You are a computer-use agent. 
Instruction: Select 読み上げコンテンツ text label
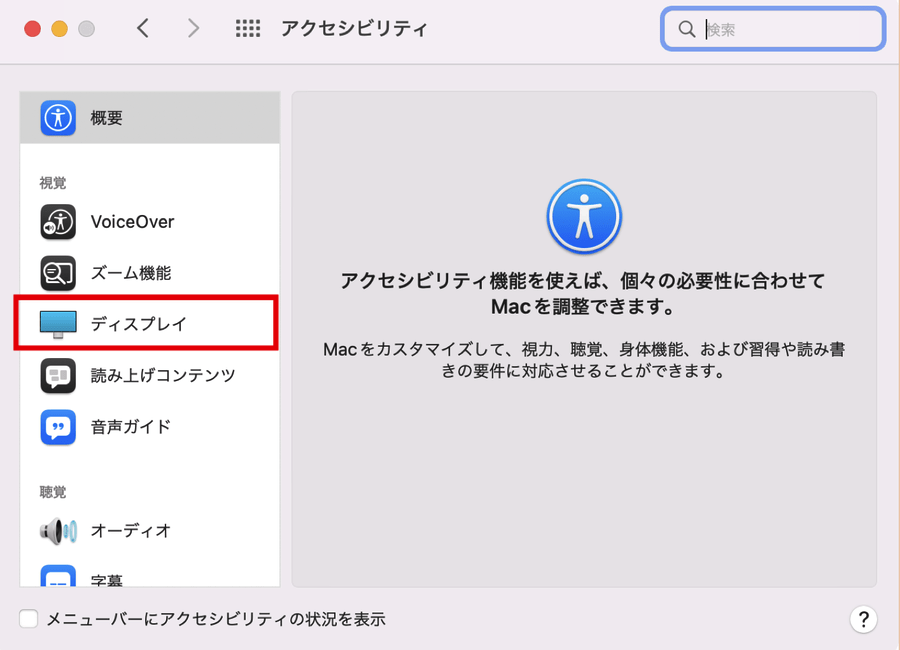(x=163, y=376)
